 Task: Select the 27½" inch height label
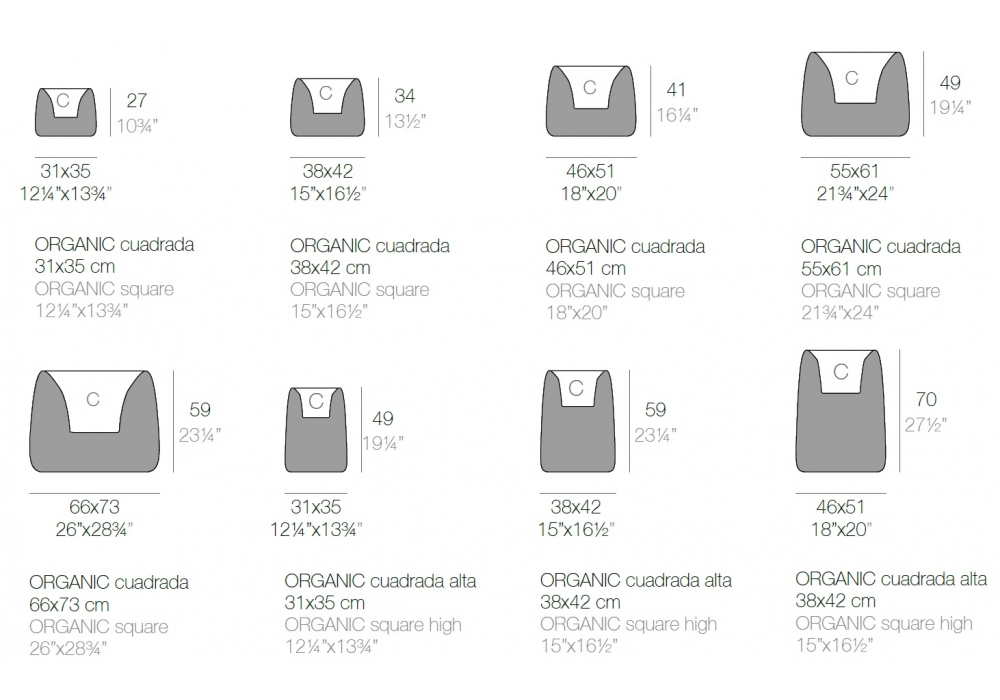coord(926,424)
